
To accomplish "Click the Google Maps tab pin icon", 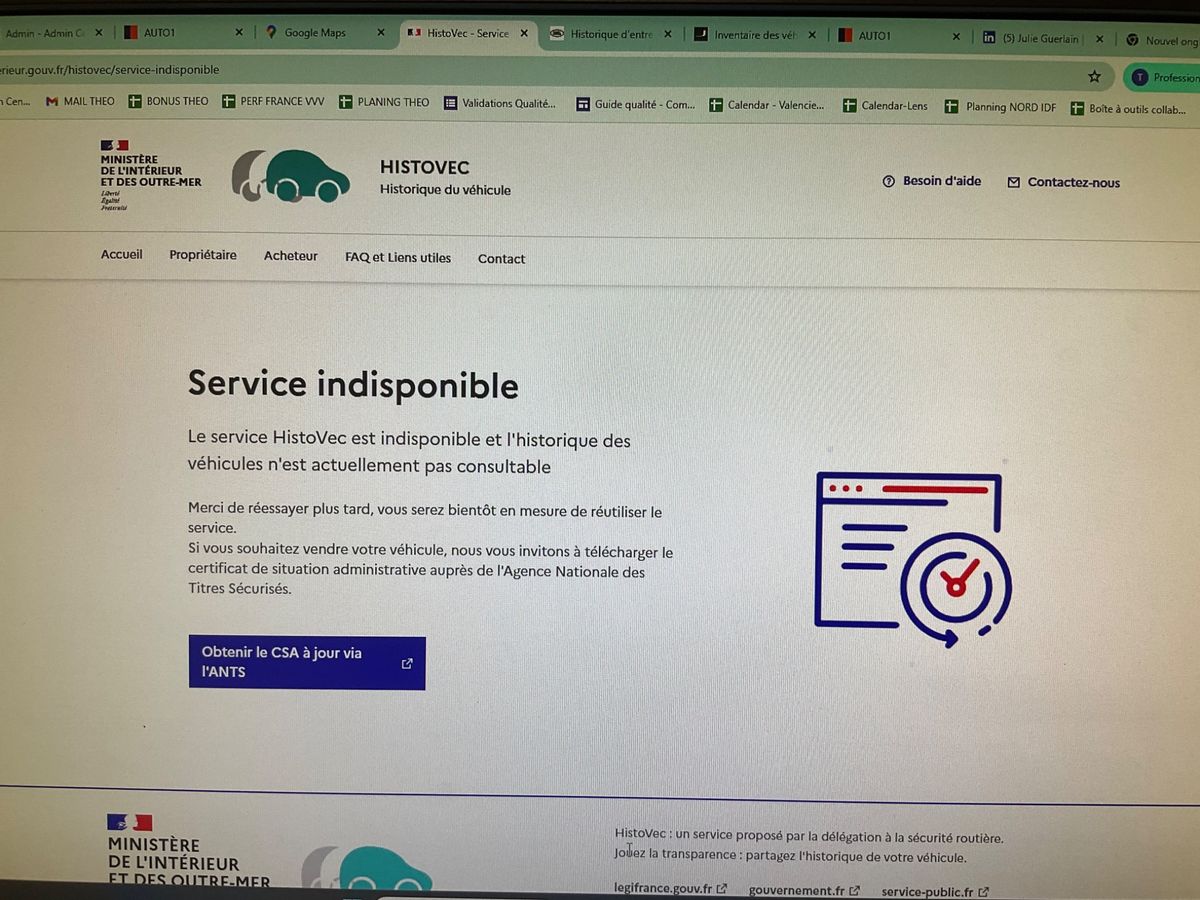I will [x=270, y=33].
